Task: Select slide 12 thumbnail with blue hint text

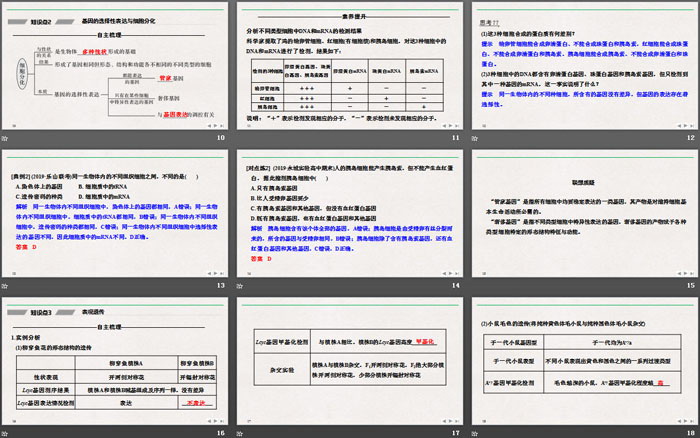Action: point(585,66)
